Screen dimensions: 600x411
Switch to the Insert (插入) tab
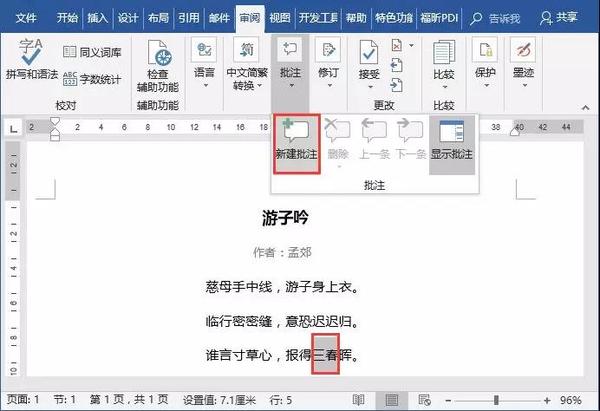tap(97, 18)
